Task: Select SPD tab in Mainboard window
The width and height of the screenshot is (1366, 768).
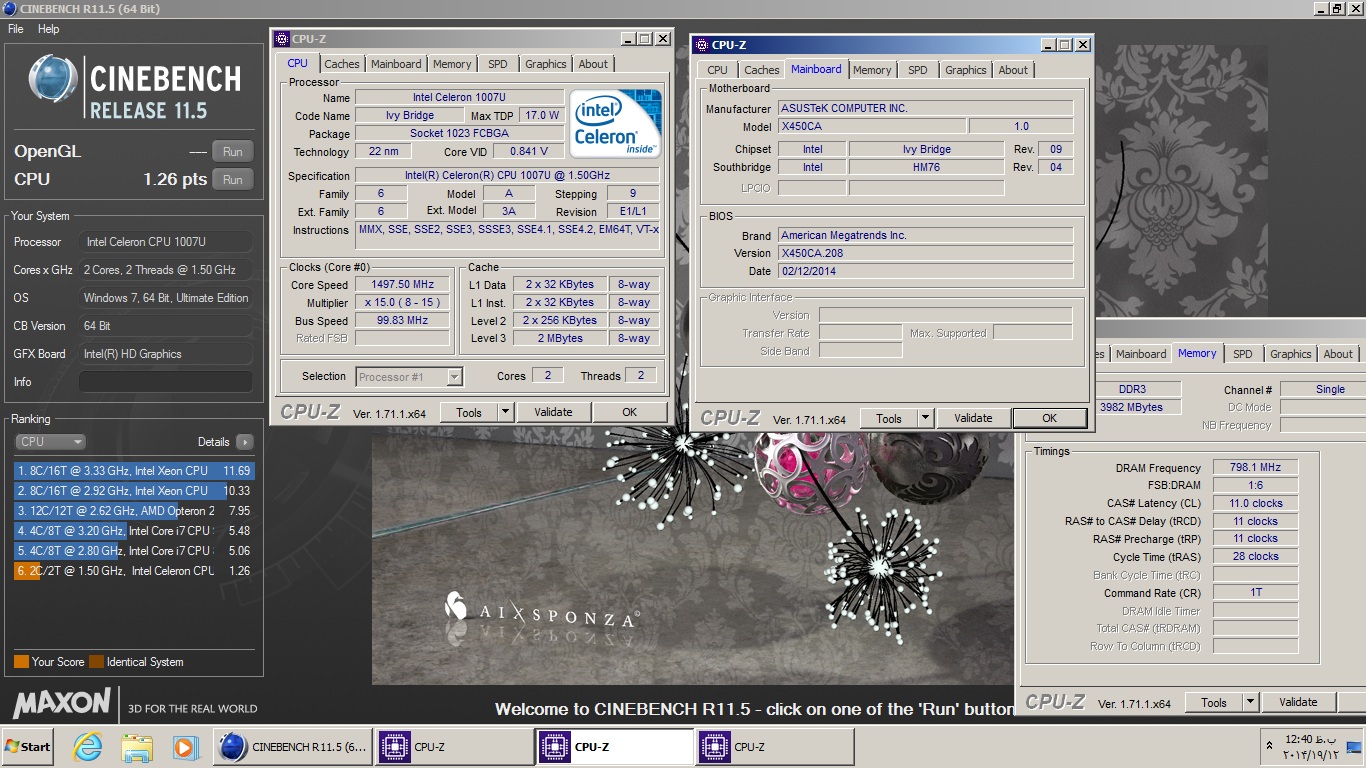Action: 918,70
